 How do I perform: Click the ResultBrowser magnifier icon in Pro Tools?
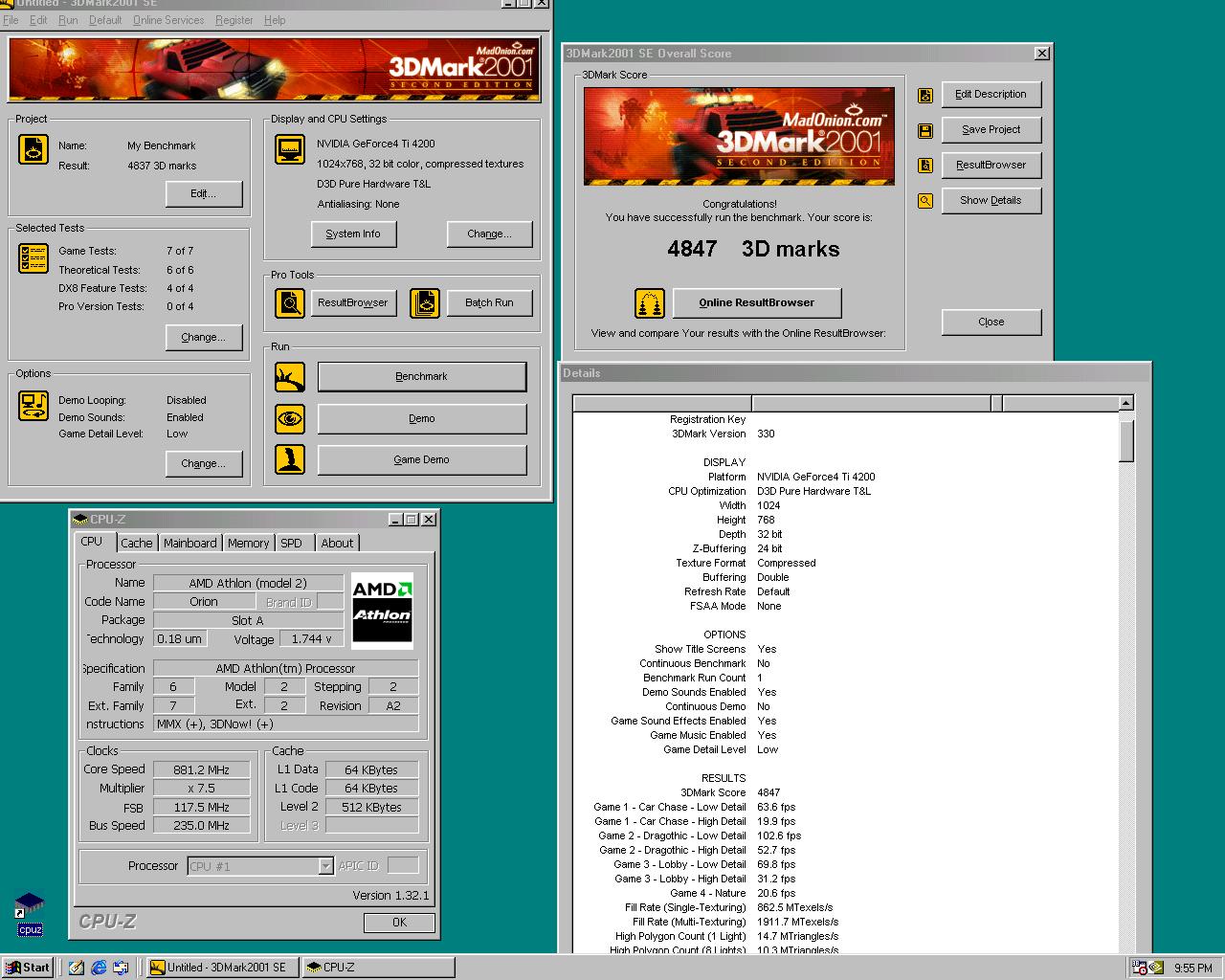(290, 302)
